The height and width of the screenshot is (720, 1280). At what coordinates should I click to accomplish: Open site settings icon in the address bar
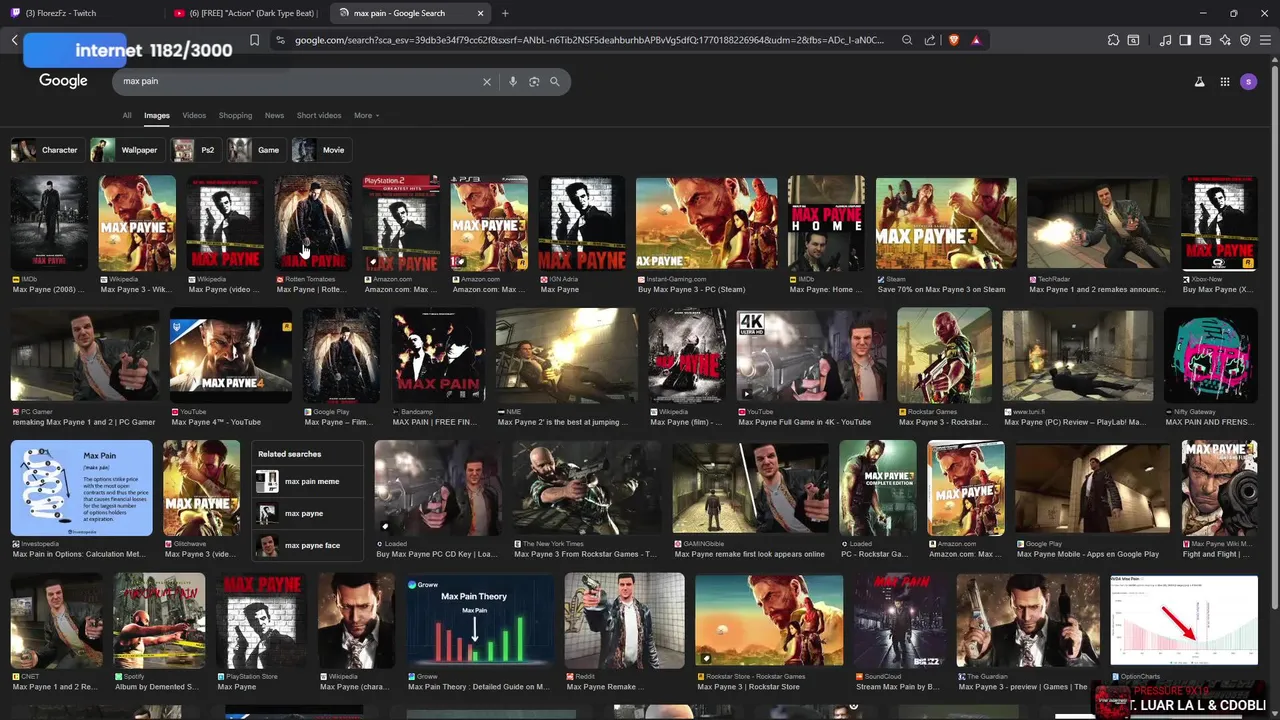coord(280,40)
